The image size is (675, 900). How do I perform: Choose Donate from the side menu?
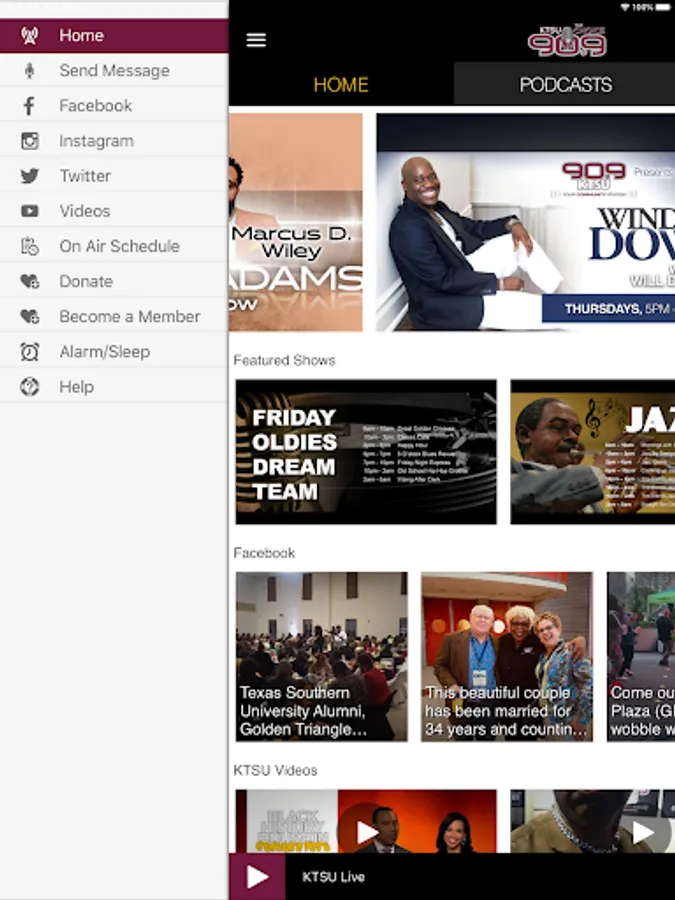click(114, 281)
